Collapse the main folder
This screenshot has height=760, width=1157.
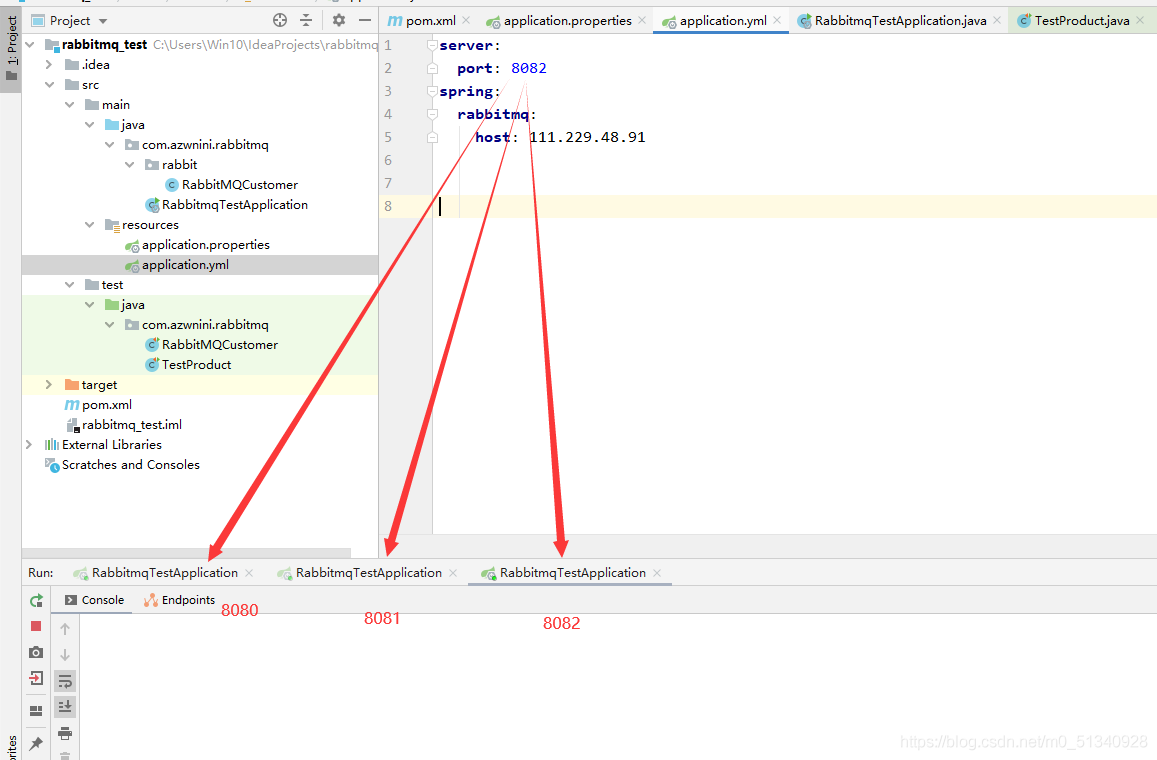(69, 105)
